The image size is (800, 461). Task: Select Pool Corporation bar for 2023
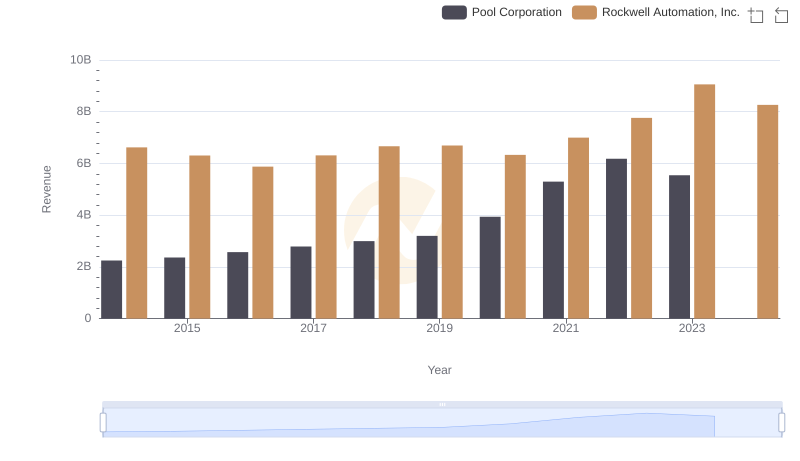(x=680, y=247)
